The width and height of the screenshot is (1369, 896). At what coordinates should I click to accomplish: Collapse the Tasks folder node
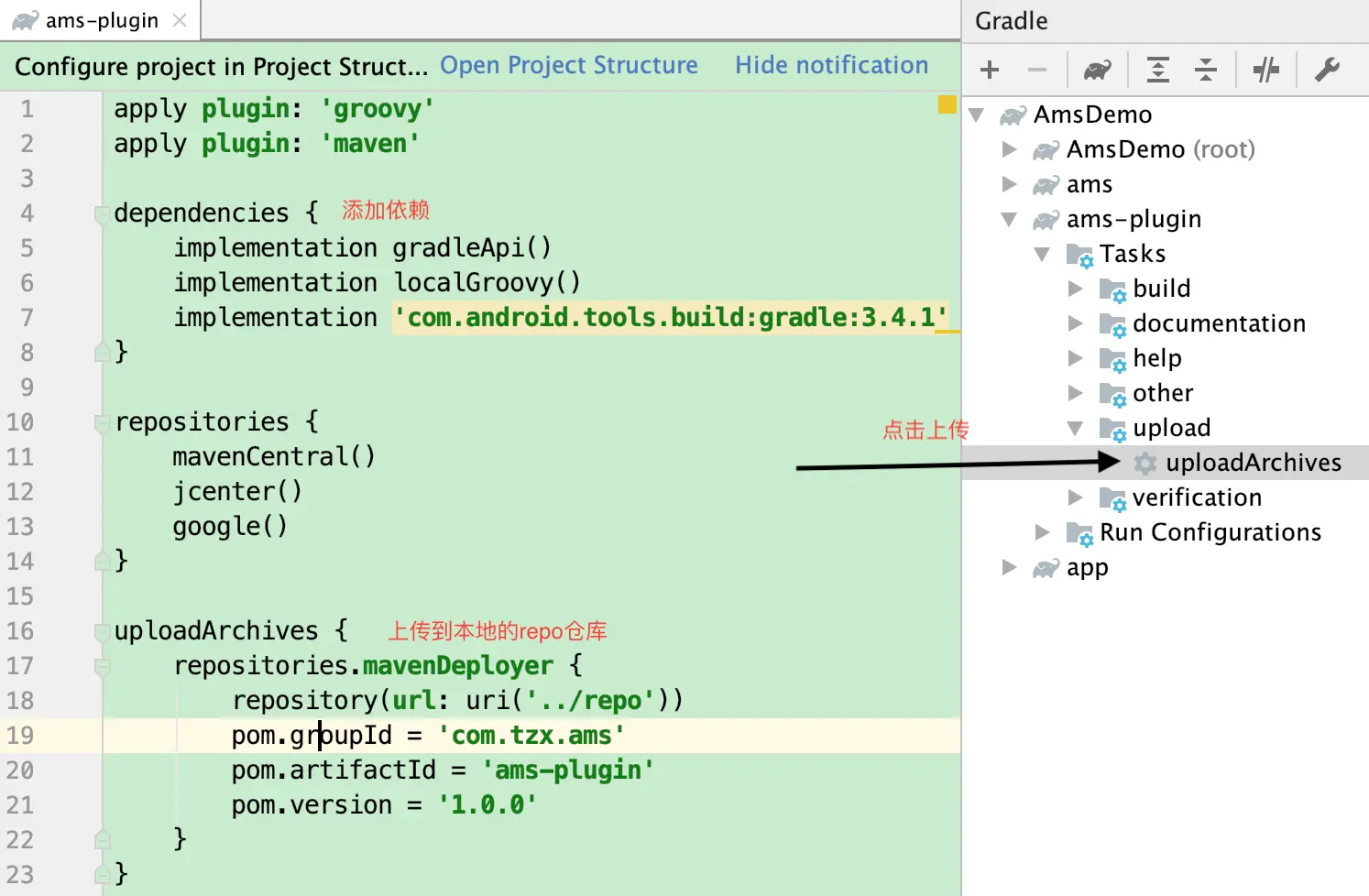tap(1043, 254)
